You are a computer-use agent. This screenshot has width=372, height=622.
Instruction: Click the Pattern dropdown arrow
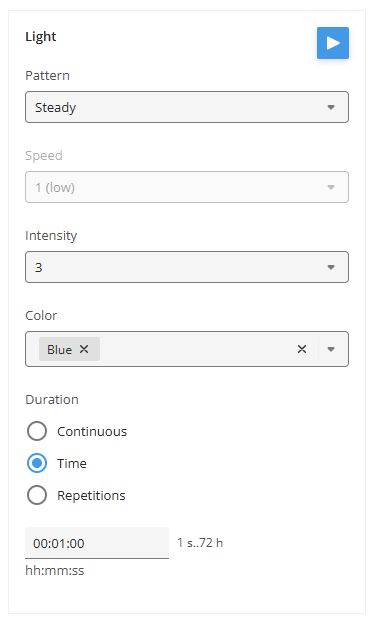331,107
